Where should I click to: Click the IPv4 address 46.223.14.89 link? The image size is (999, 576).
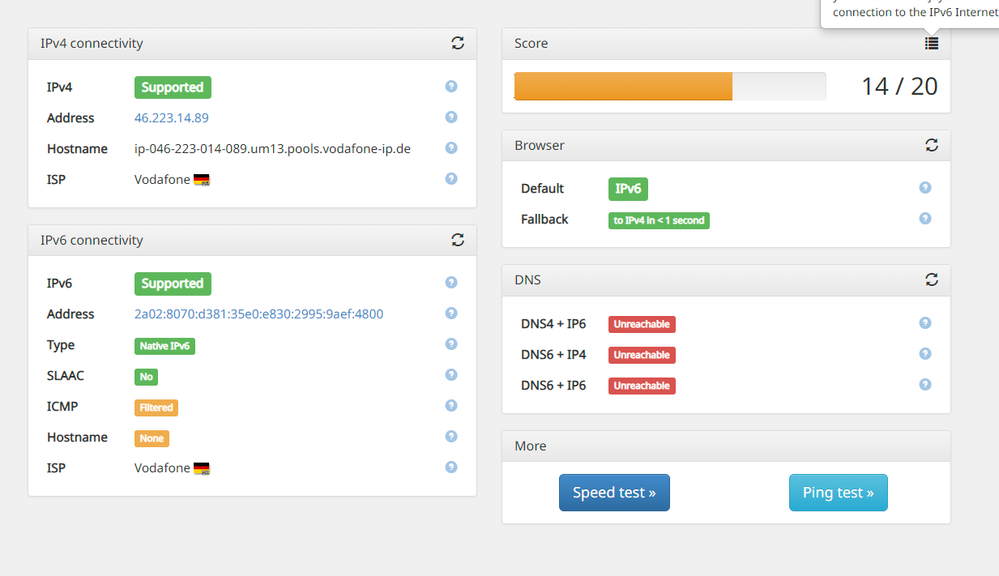(x=171, y=118)
